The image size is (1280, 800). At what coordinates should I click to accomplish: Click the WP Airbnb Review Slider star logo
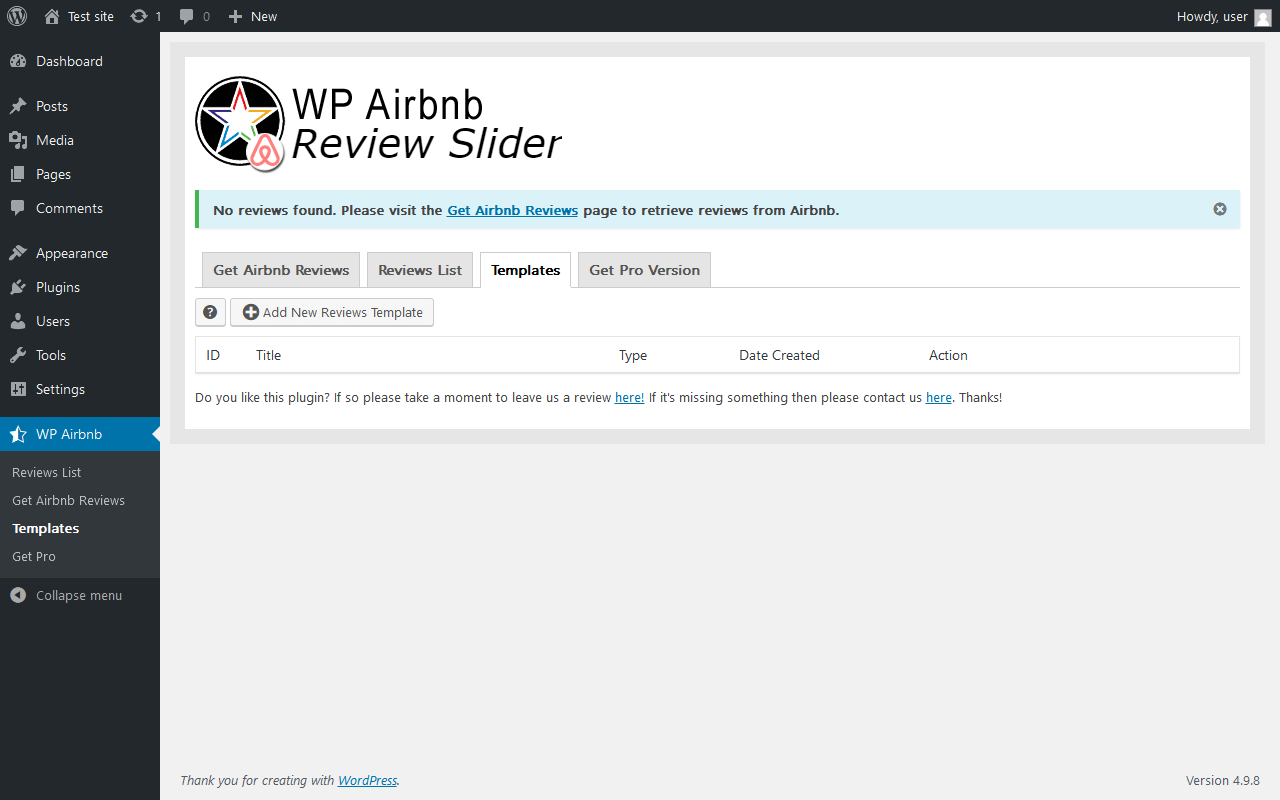click(x=240, y=123)
